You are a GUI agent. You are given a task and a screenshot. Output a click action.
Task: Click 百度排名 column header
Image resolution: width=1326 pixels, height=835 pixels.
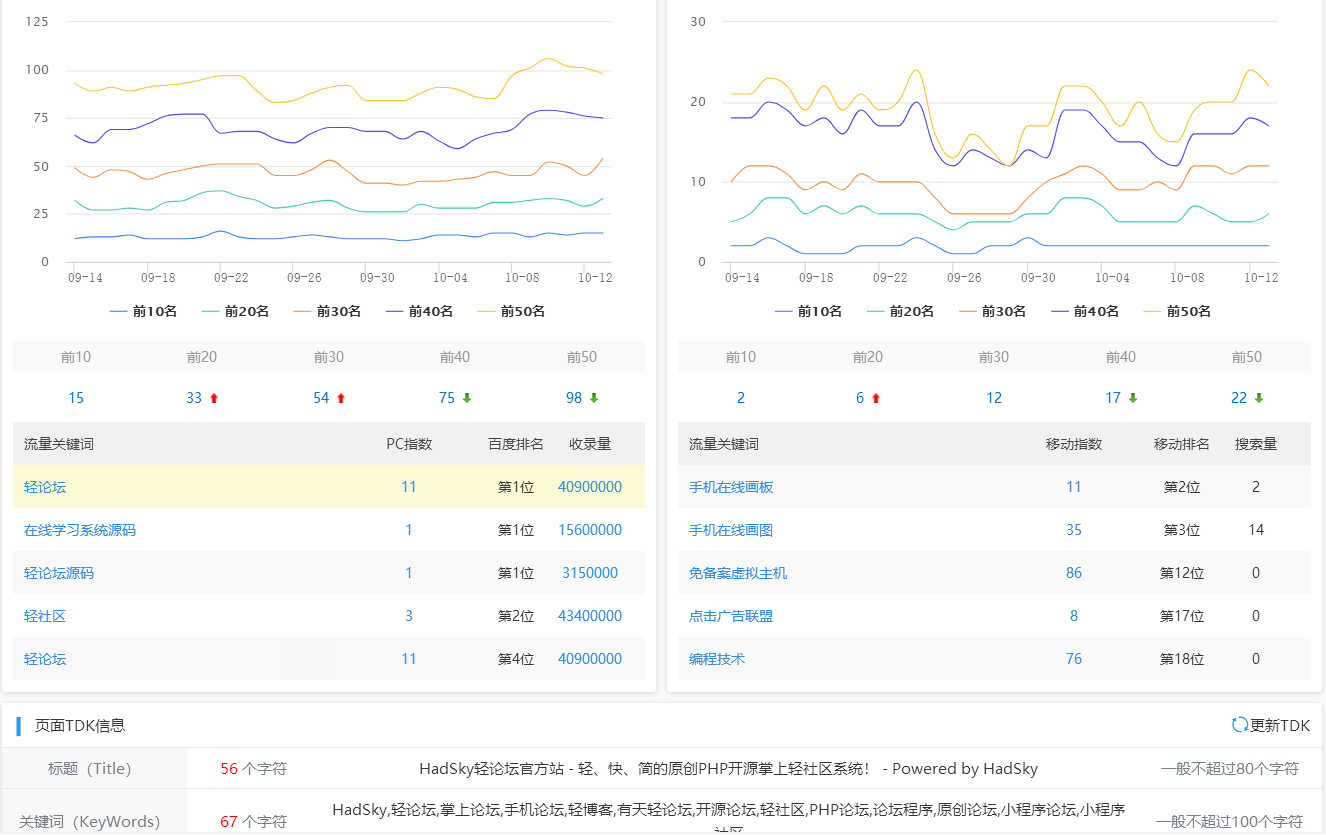click(516, 444)
